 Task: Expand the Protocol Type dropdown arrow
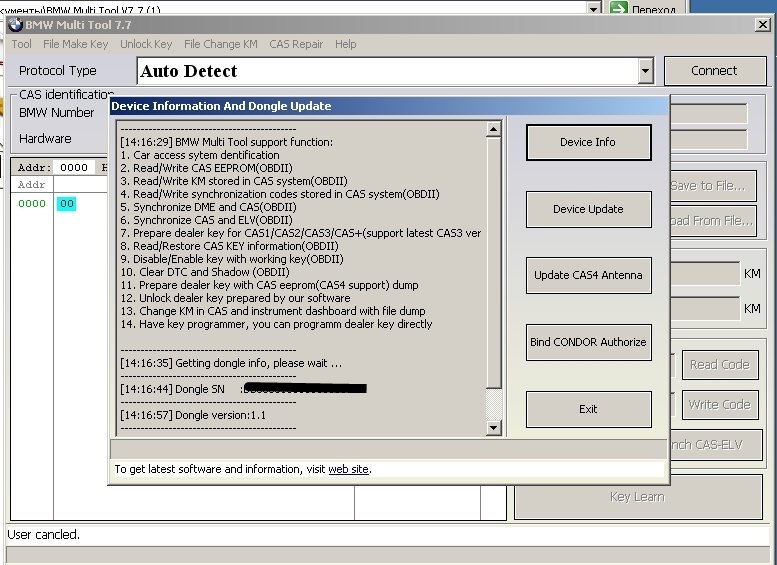(645, 71)
